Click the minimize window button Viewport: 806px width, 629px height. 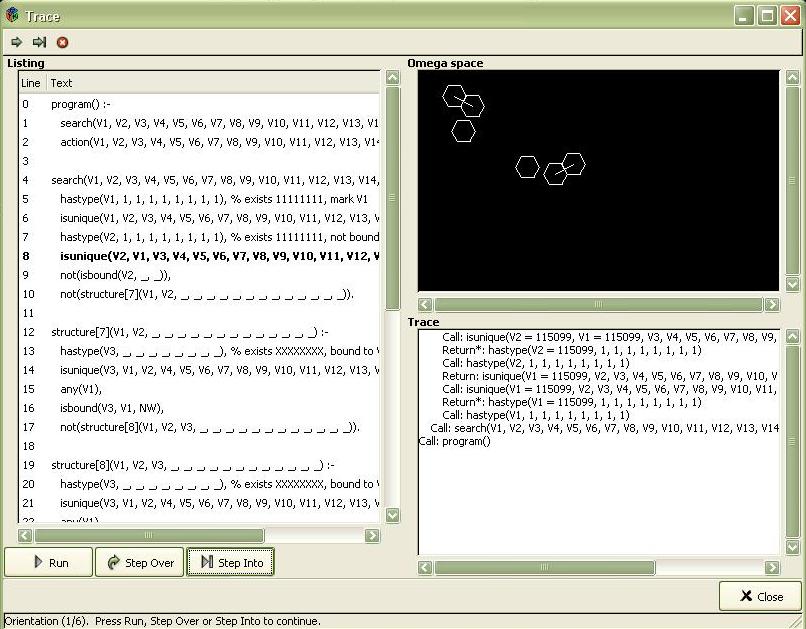[x=743, y=15]
